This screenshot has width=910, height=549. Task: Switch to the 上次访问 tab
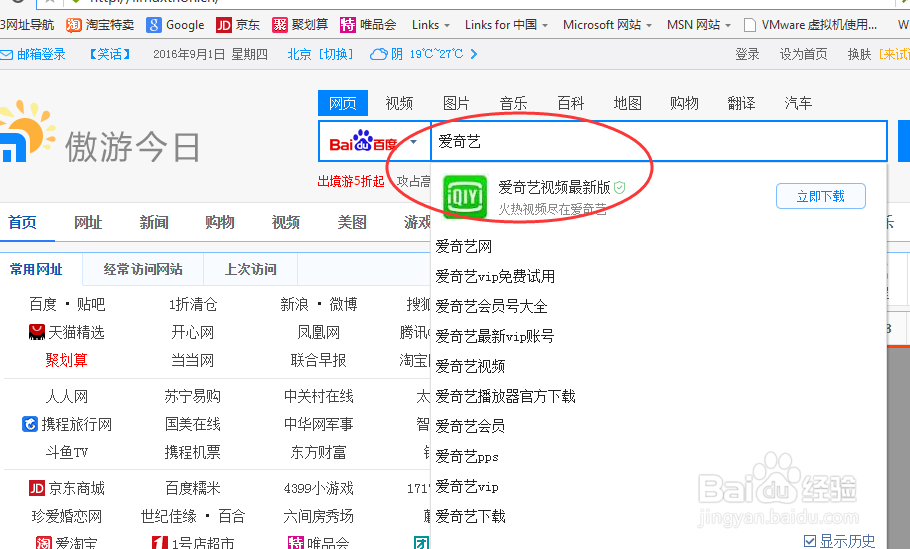(x=250, y=269)
